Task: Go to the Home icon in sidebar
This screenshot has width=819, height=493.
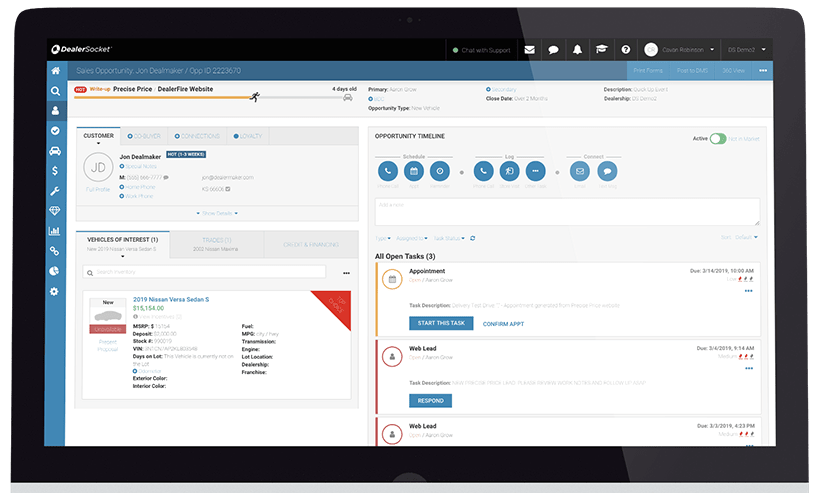Action: pyautogui.click(x=55, y=71)
